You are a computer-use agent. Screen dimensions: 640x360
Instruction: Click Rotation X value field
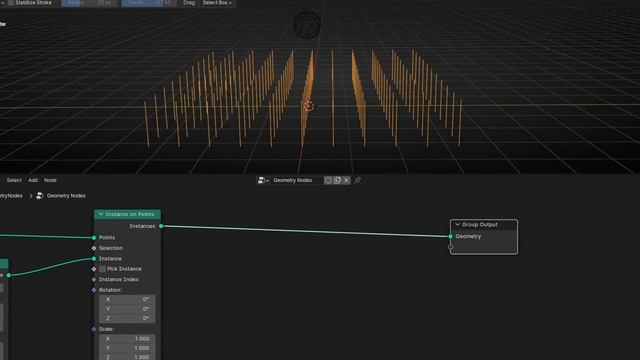coord(127,300)
